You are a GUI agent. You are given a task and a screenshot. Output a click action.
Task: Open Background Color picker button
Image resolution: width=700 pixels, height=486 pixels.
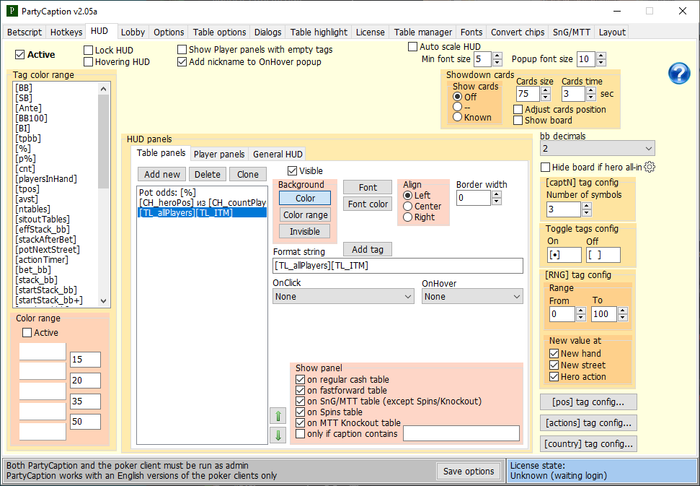click(x=305, y=198)
